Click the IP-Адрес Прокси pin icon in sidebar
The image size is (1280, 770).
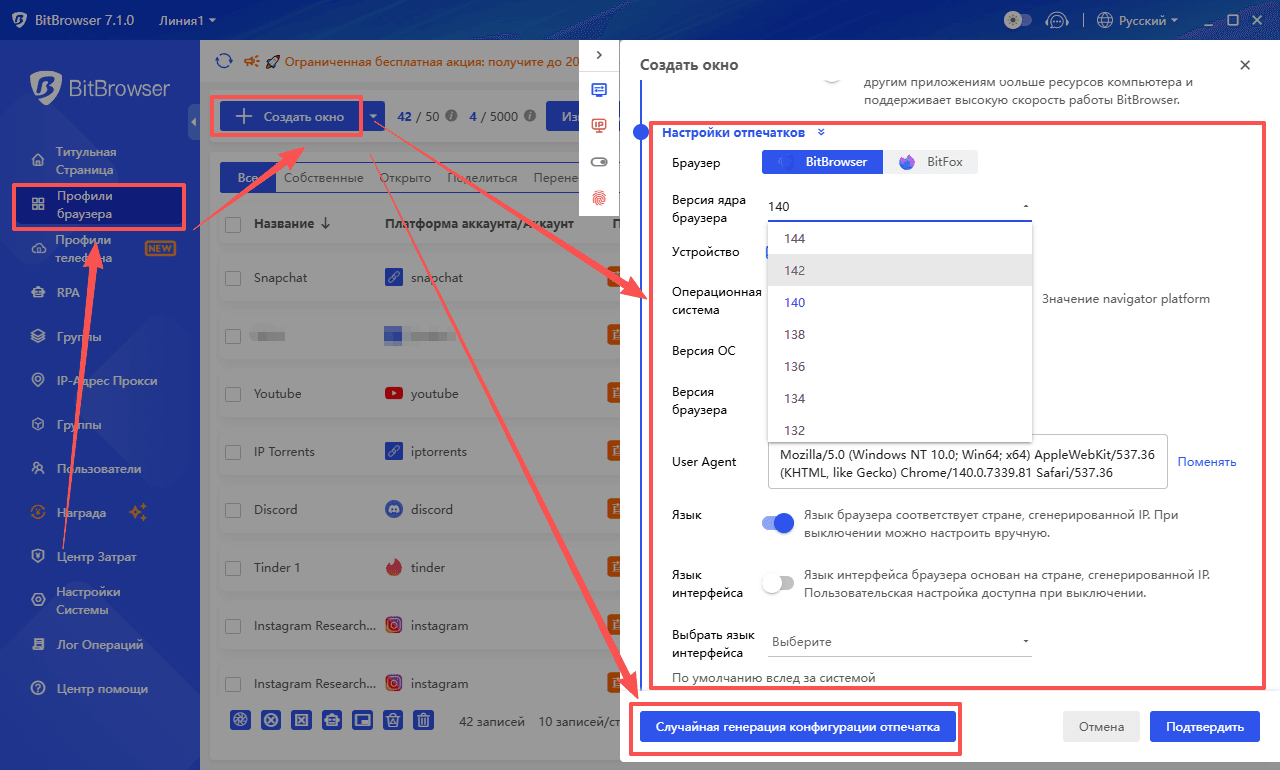click(x=38, y=381)
